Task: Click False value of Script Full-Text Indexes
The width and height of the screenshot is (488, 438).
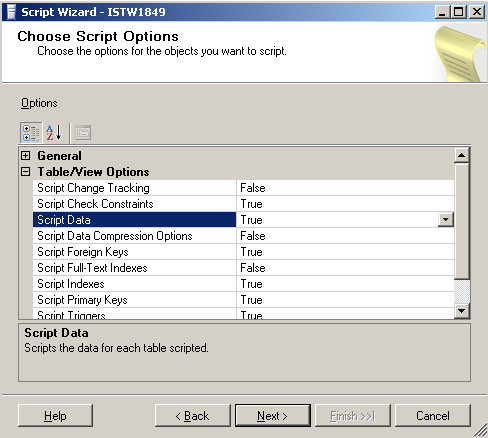Action: (345, 268)
